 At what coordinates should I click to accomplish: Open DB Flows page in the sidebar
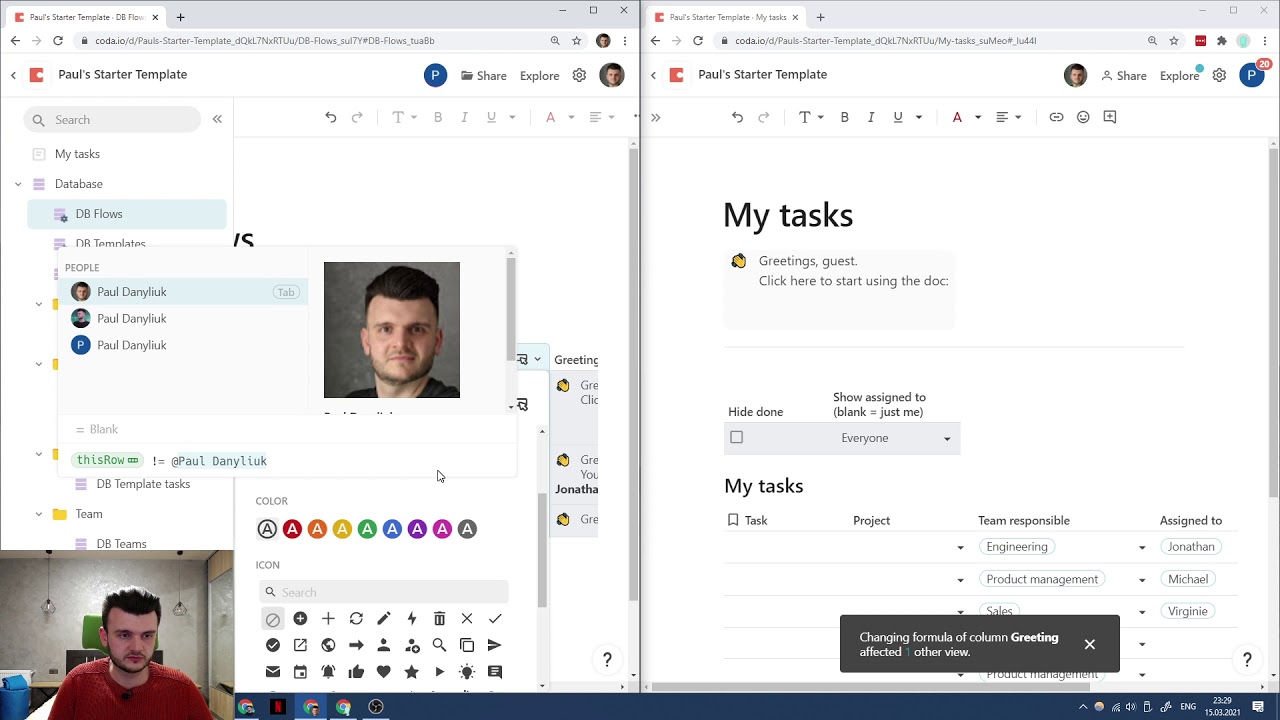(x=127, y=214)
